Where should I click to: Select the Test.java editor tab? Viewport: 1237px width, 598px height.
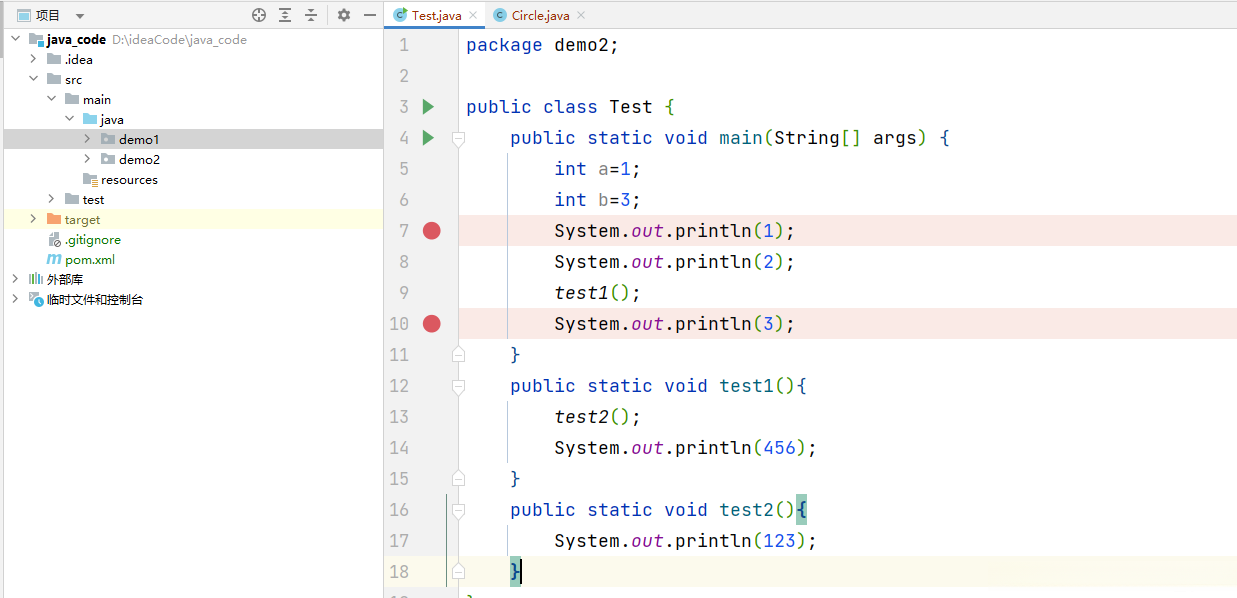437,15
